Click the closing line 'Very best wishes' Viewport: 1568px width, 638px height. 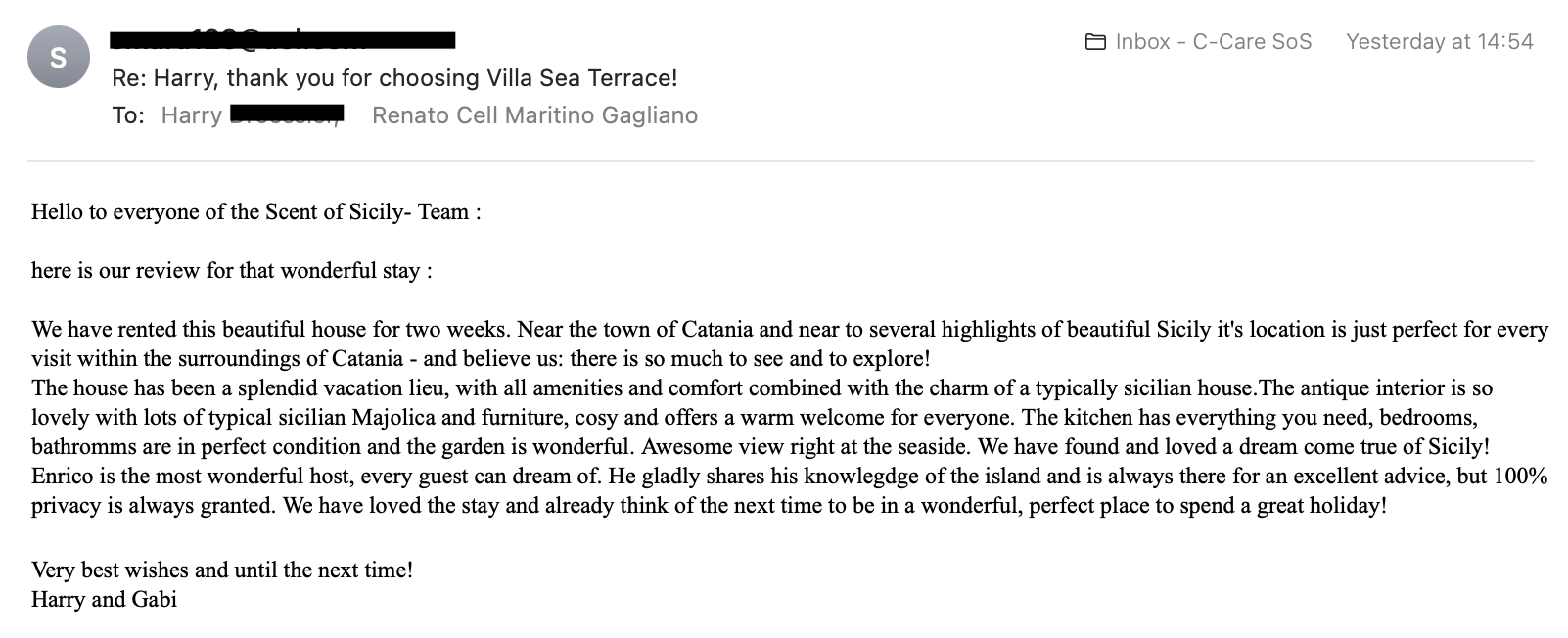click(x=222, y=570)
